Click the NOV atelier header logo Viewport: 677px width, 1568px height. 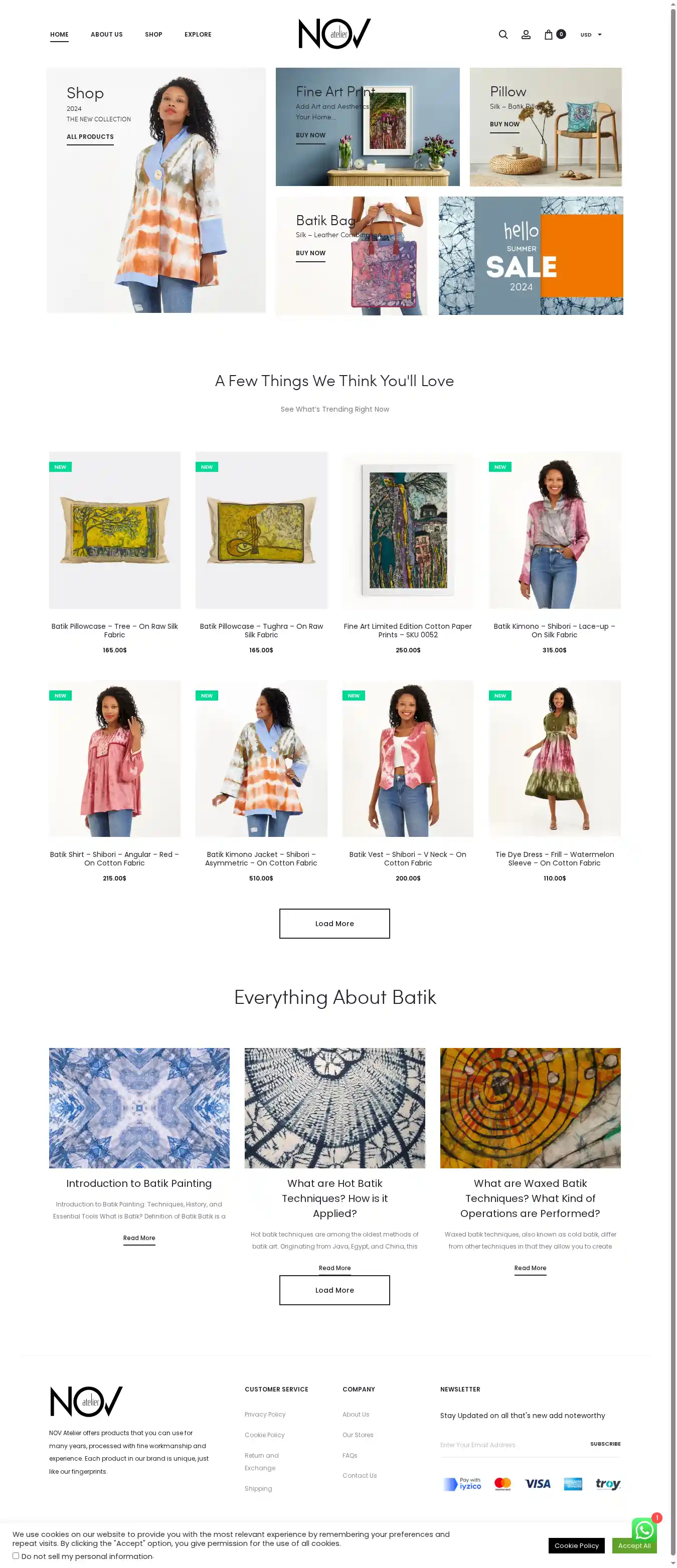tap(334, 34)
